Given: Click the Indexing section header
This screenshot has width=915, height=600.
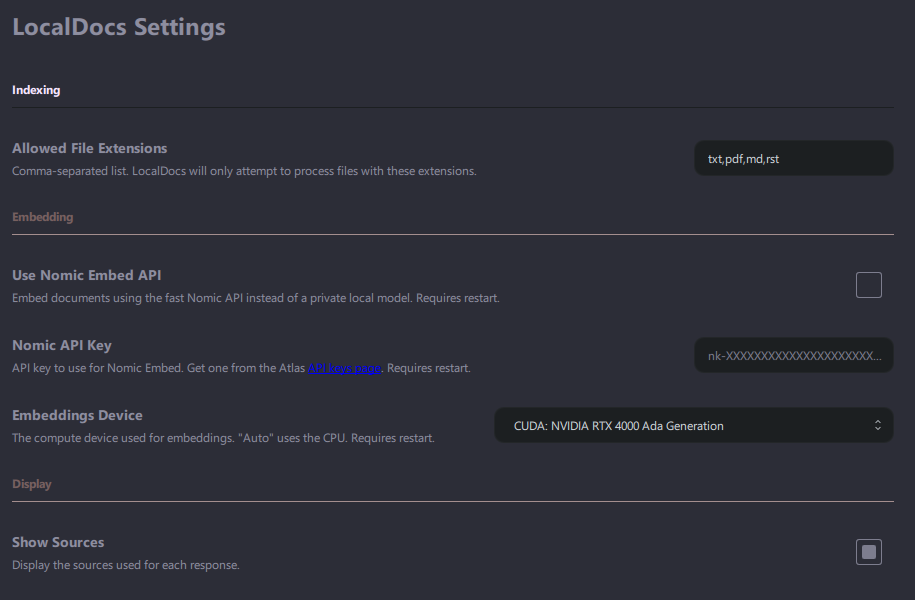Looking at the screenshot, I should 36,89.
